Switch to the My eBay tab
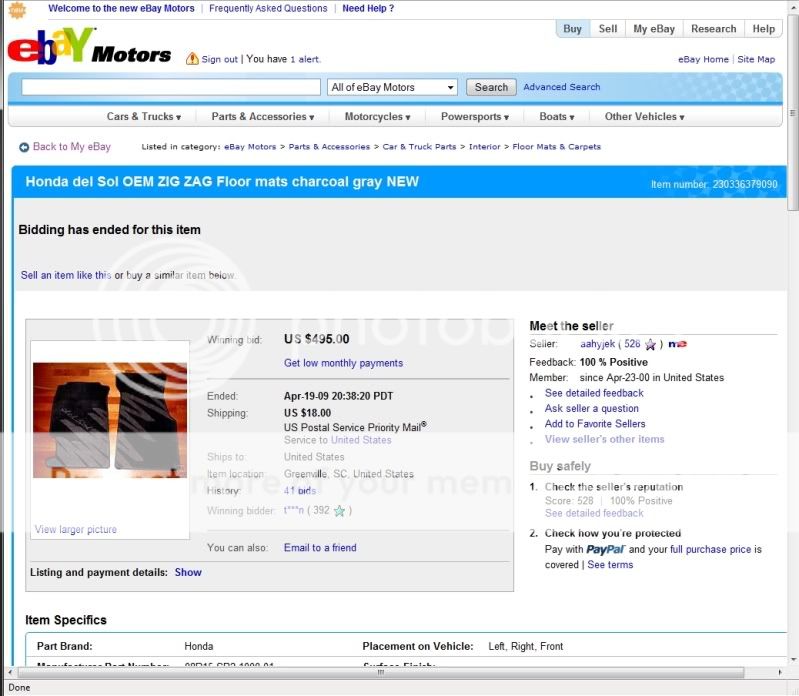 click(x=654, y=29)
